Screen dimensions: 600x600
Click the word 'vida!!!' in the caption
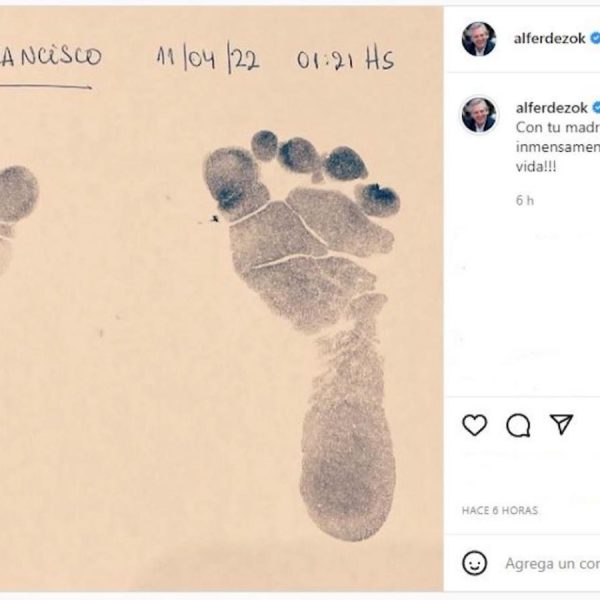[536, 166]
